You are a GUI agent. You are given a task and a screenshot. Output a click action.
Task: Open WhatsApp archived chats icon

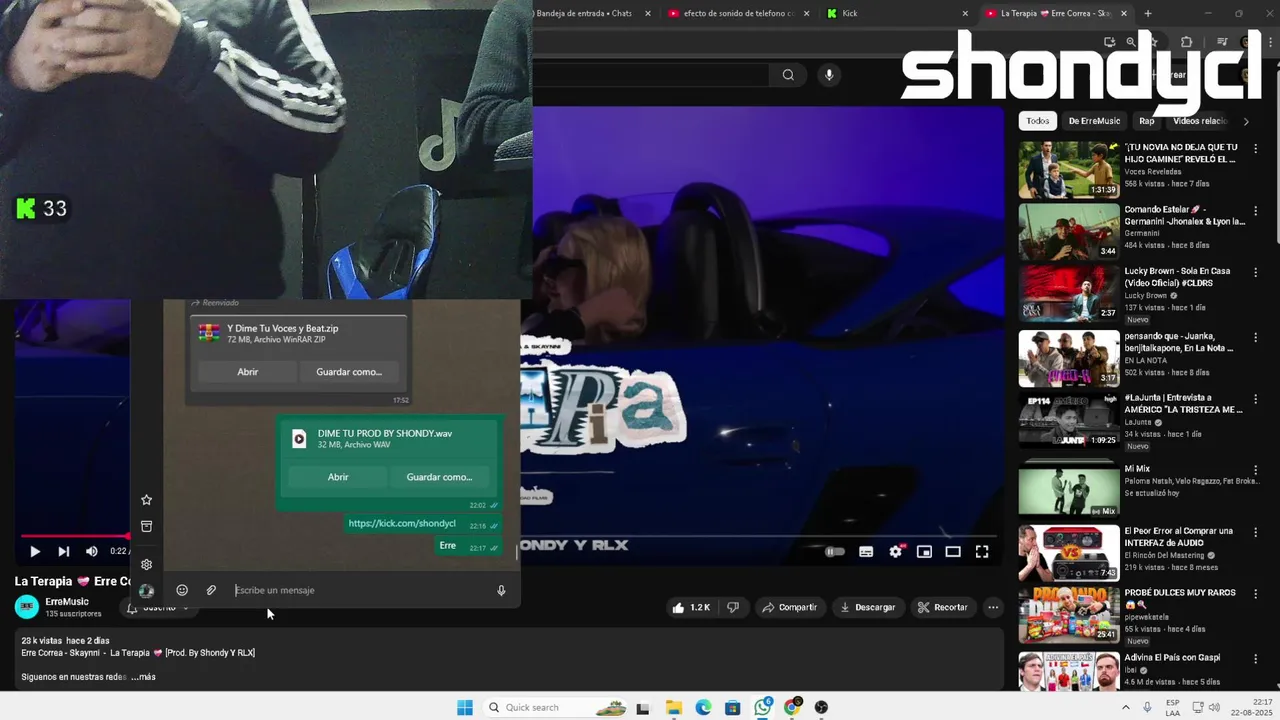[146, 526]
